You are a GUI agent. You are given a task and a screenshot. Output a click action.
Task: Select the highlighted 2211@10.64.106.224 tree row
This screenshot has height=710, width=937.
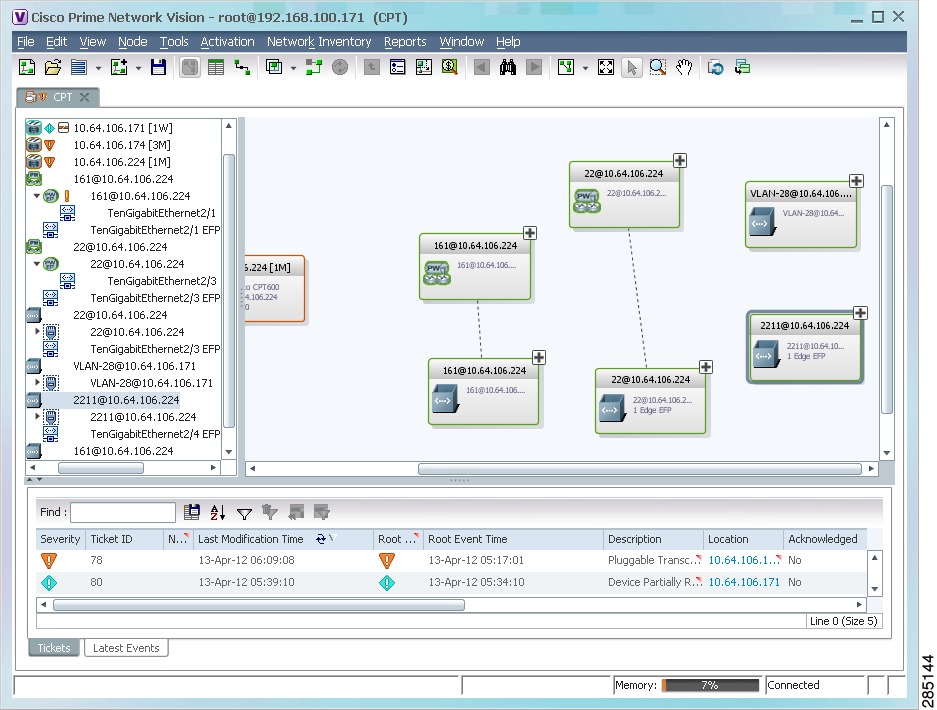(126, 400)
